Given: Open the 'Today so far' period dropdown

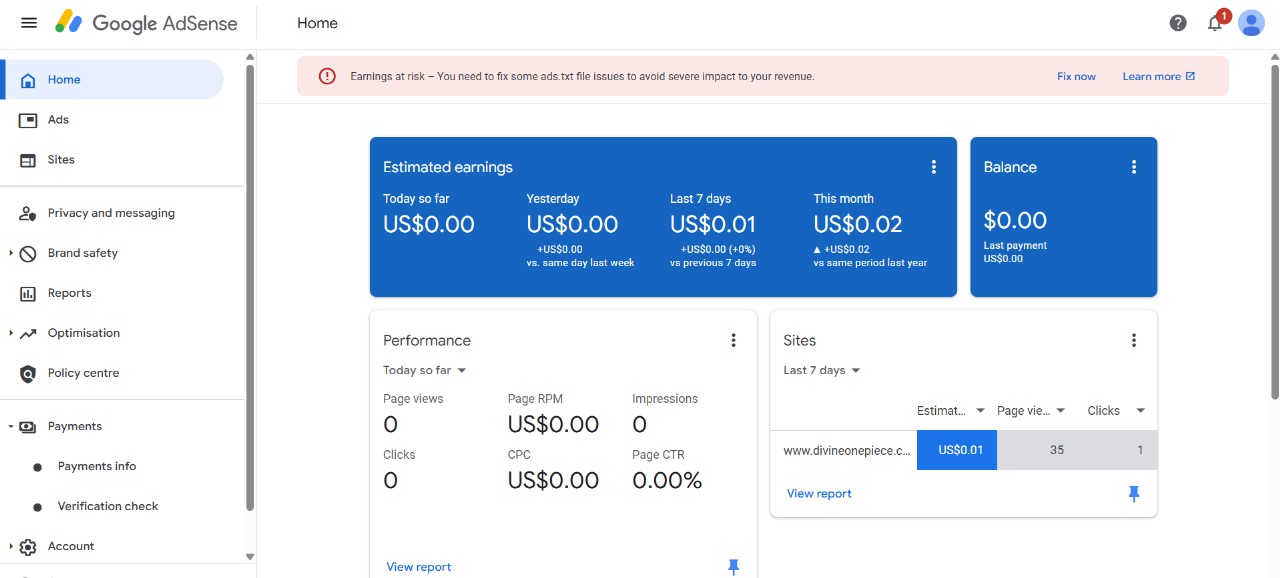Looking at the screenshot, I should click(425, 370).
